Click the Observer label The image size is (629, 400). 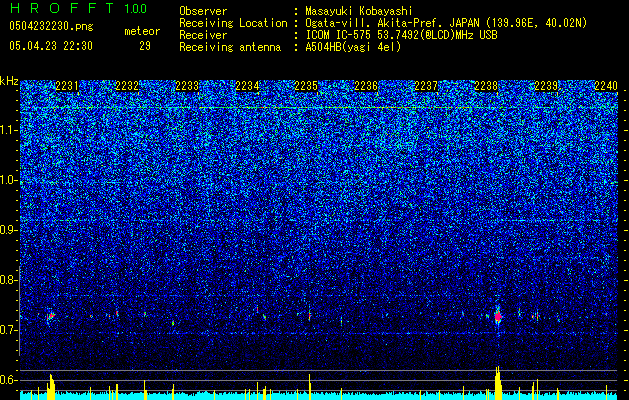(x=203, y=11)
